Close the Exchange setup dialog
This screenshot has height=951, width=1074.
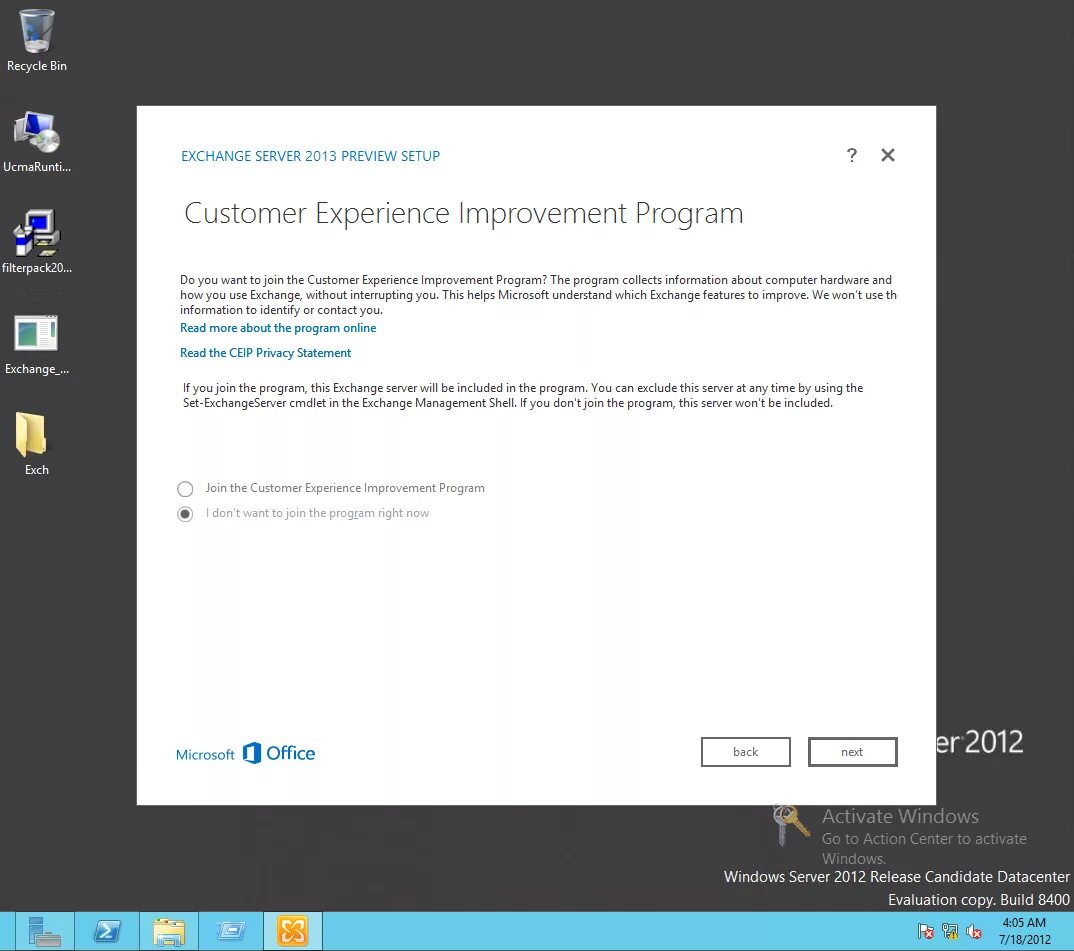tap(888, 156)
